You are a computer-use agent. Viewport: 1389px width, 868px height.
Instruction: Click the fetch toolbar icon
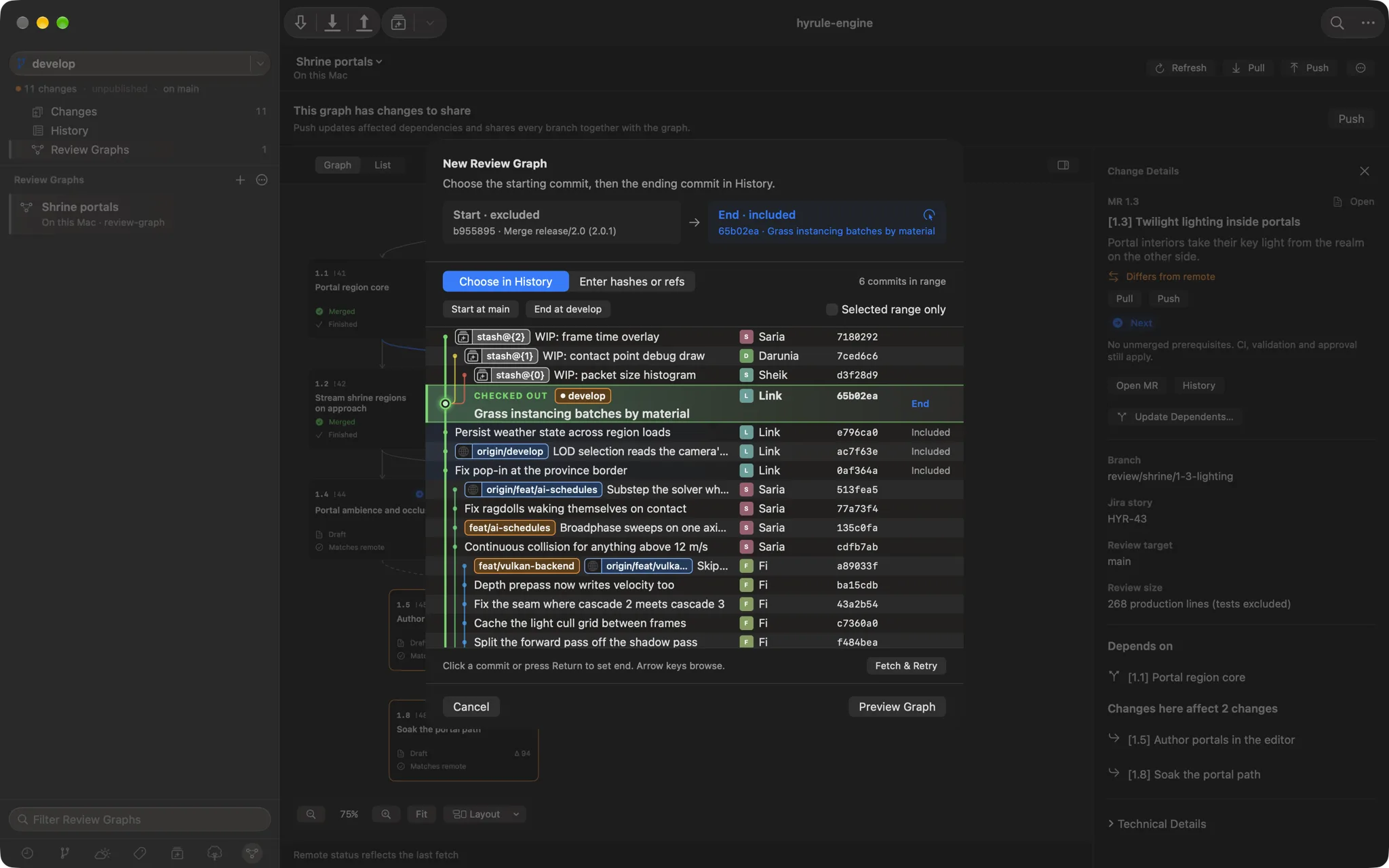[x=300, y=23]
